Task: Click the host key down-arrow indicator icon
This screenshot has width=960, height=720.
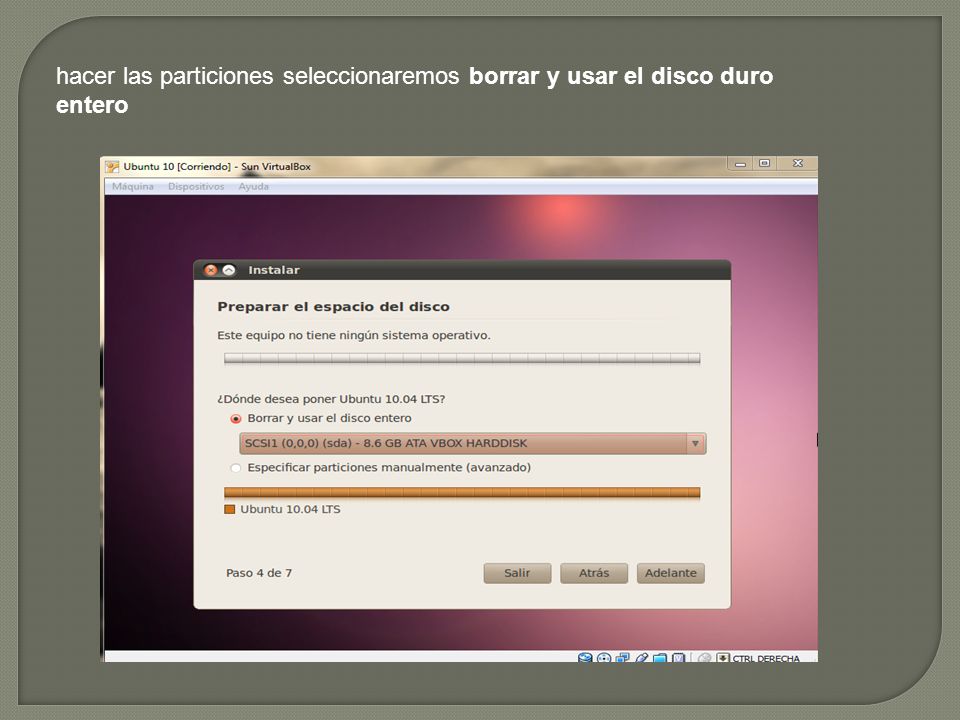Action: (x=723, y=658)
